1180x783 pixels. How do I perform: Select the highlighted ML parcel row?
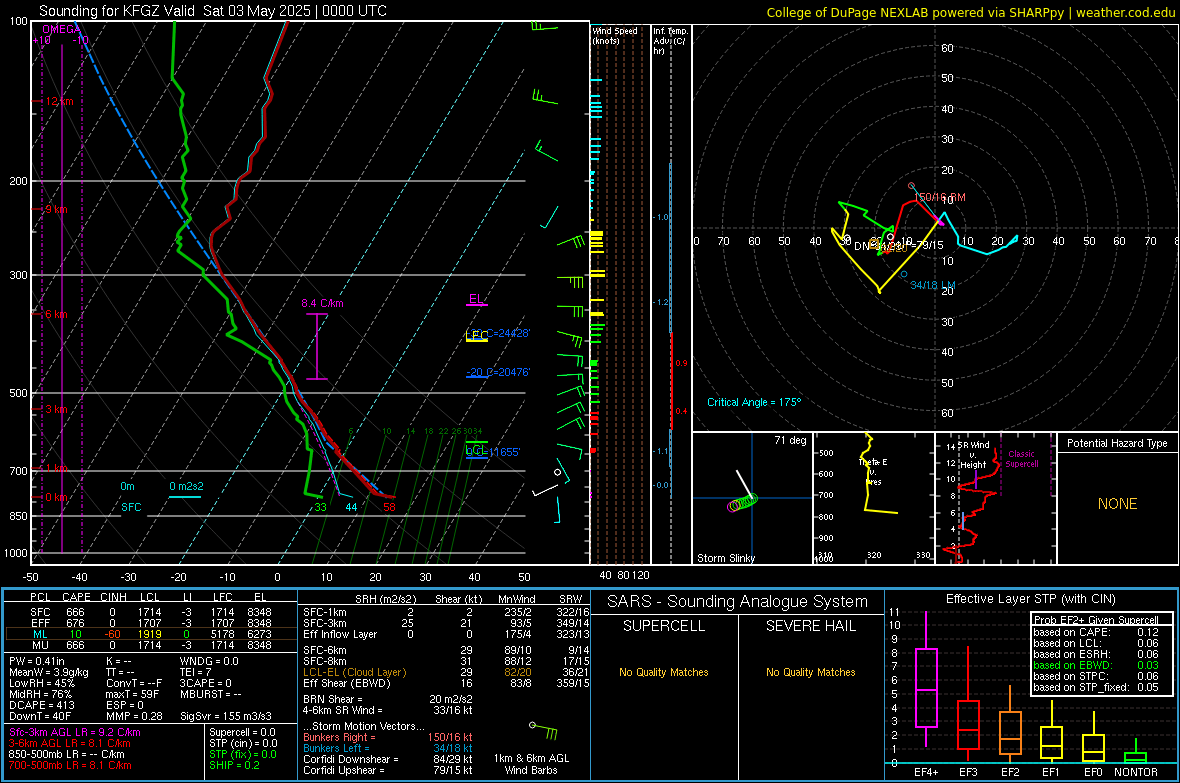[x=150, y=634]
